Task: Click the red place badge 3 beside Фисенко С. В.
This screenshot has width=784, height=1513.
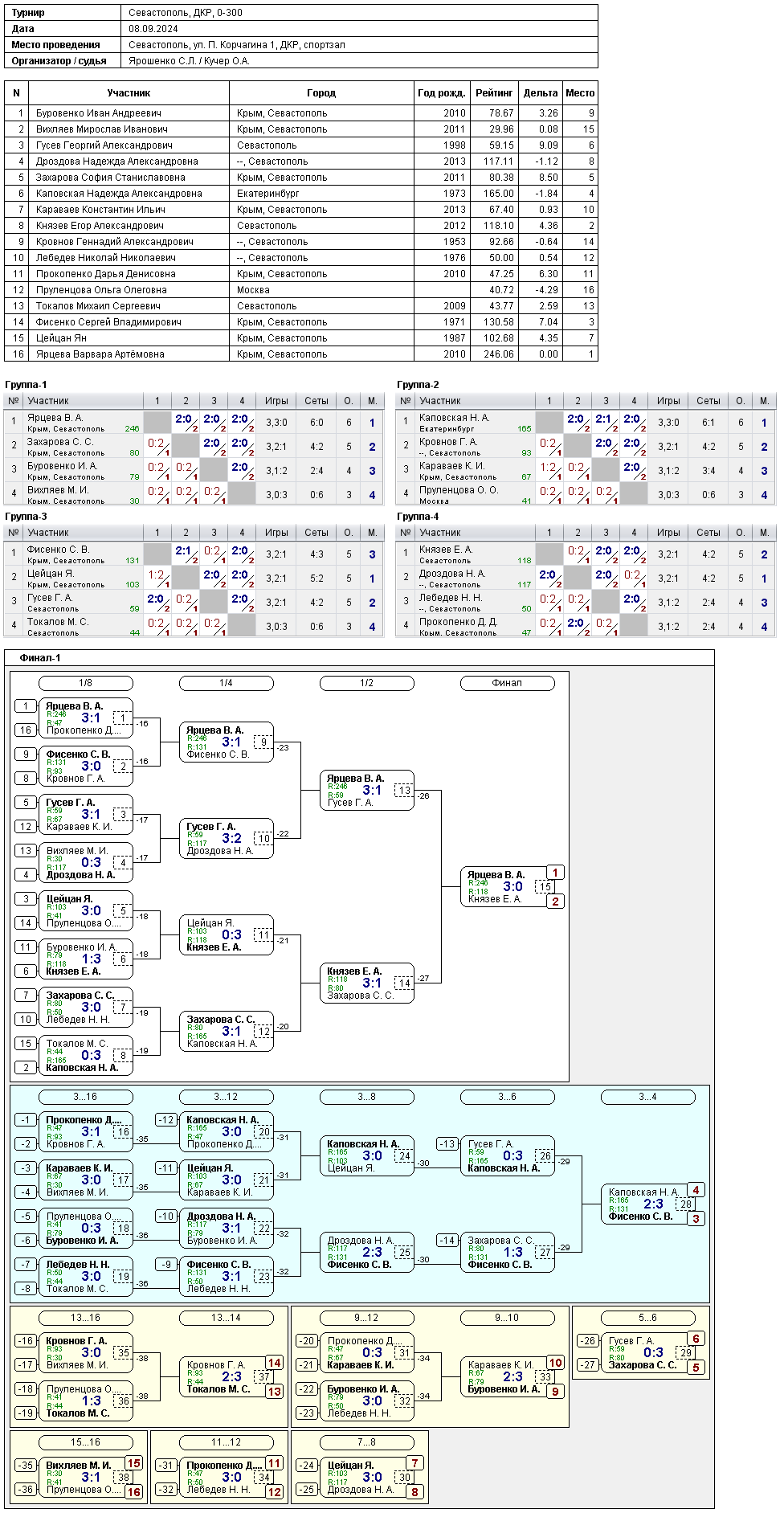Action: 696,1219
